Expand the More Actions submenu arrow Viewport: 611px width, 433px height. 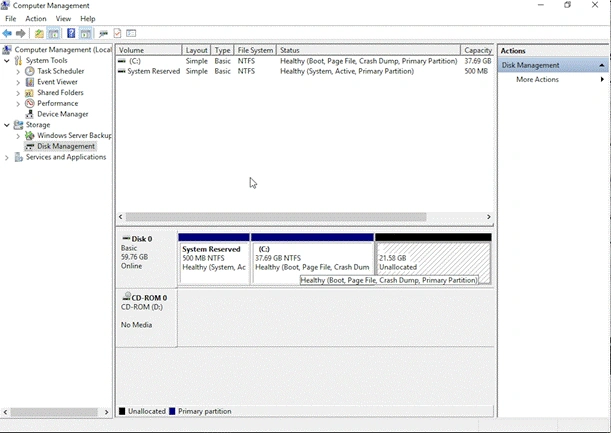602,80
